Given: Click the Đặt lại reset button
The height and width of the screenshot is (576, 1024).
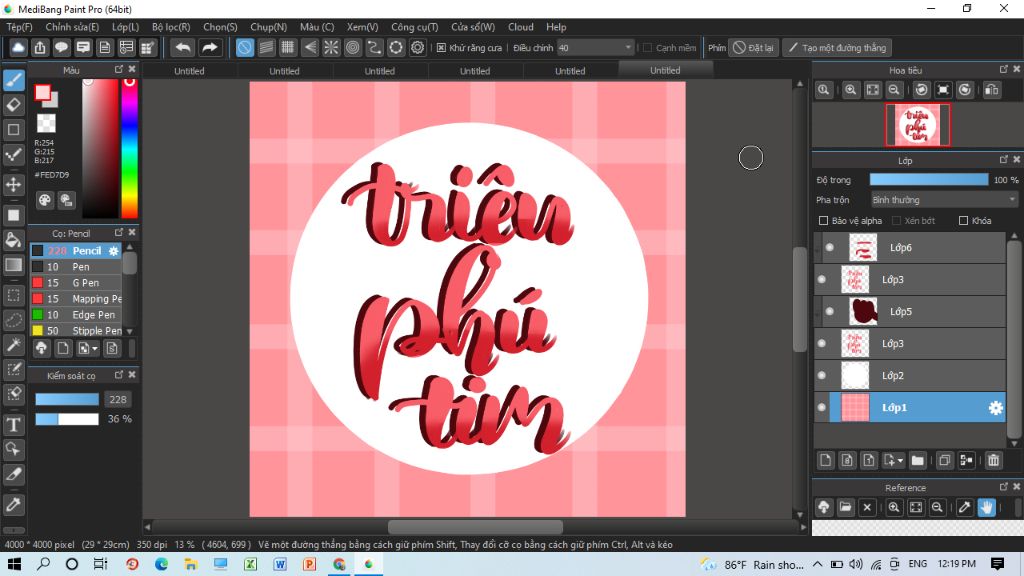Looking at the screenshot, I should [754, 48].
